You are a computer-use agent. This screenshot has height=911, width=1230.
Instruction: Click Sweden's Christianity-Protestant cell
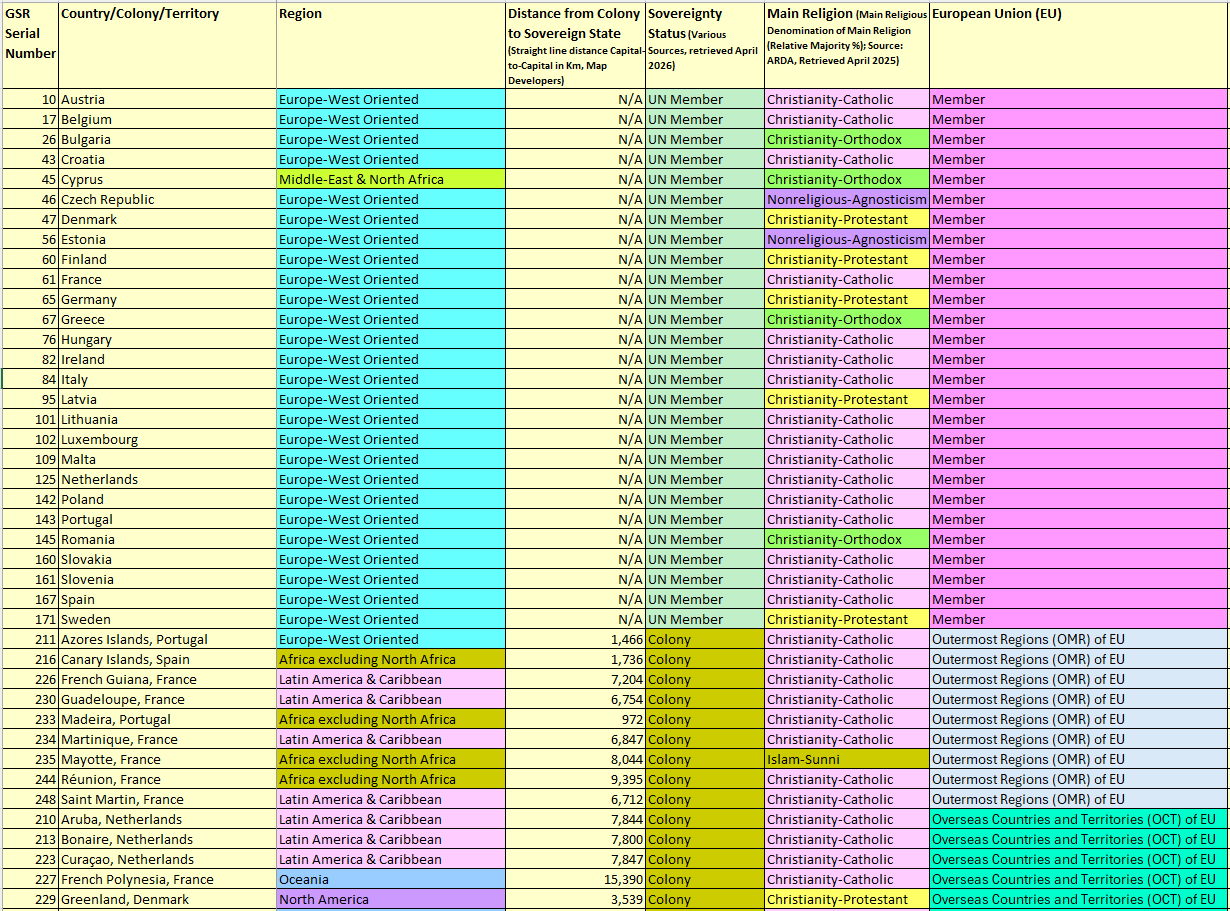(x=847, y=619)
